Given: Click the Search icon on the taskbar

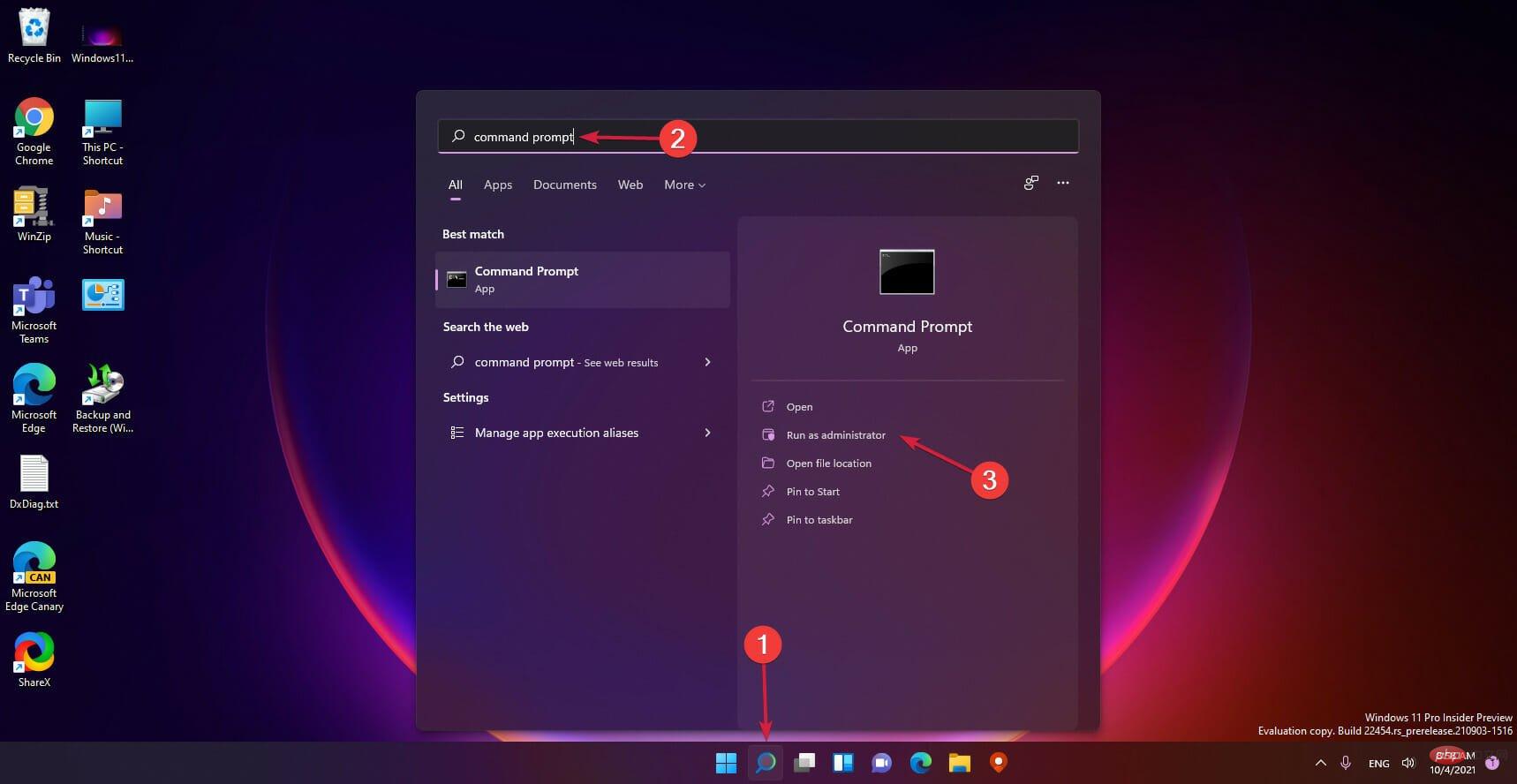Looking at the screenshot, I should 766,763.
